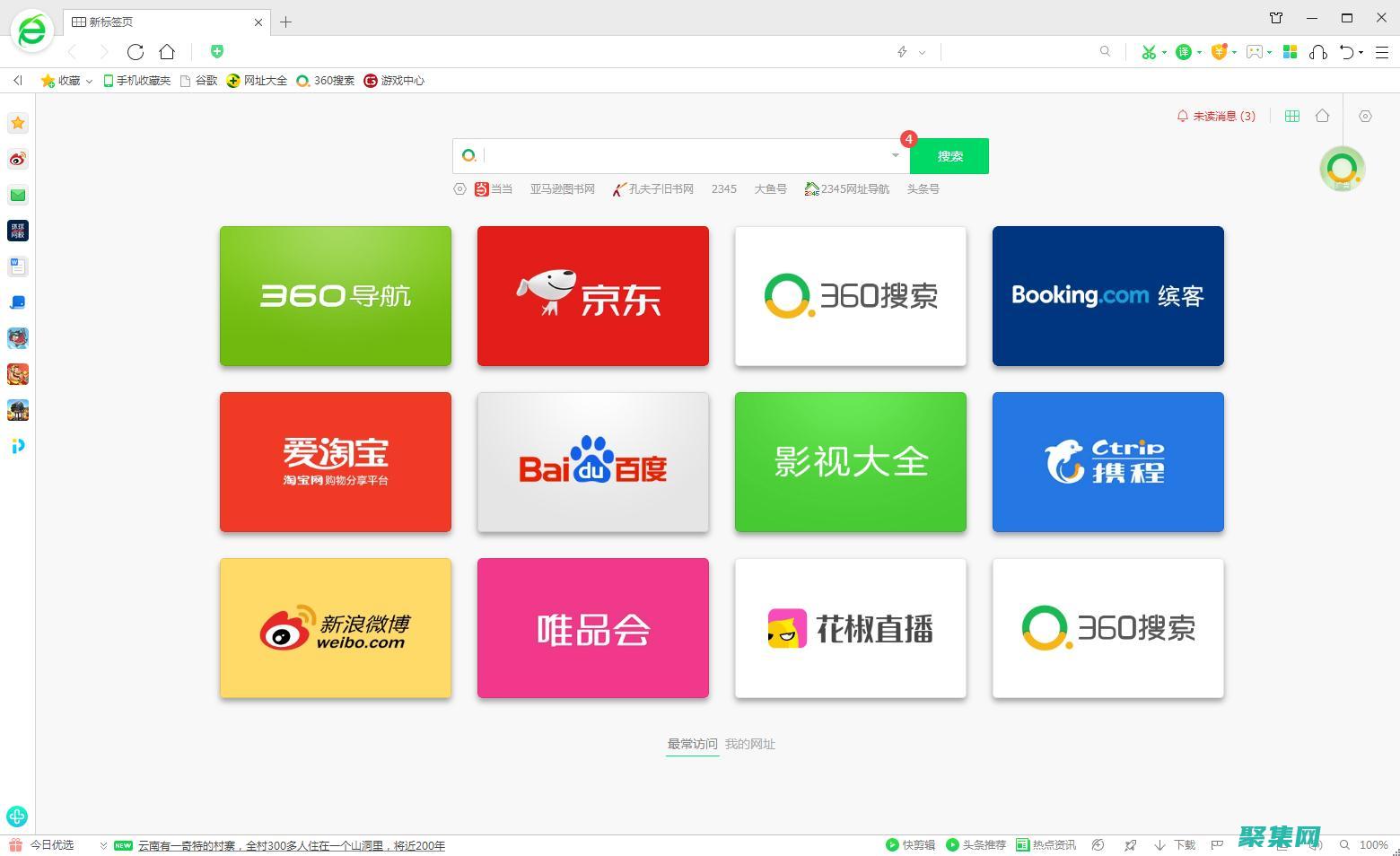The height and width of the screenshot is (856, 1400).
Task: Click the green 搜索 search button
Action: tap(949, 155)
